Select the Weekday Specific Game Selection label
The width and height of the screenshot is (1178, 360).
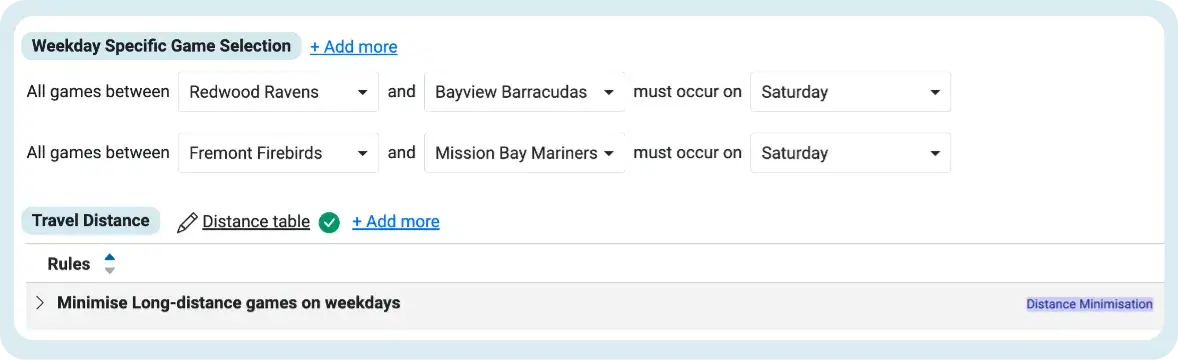tap(162, 46)
